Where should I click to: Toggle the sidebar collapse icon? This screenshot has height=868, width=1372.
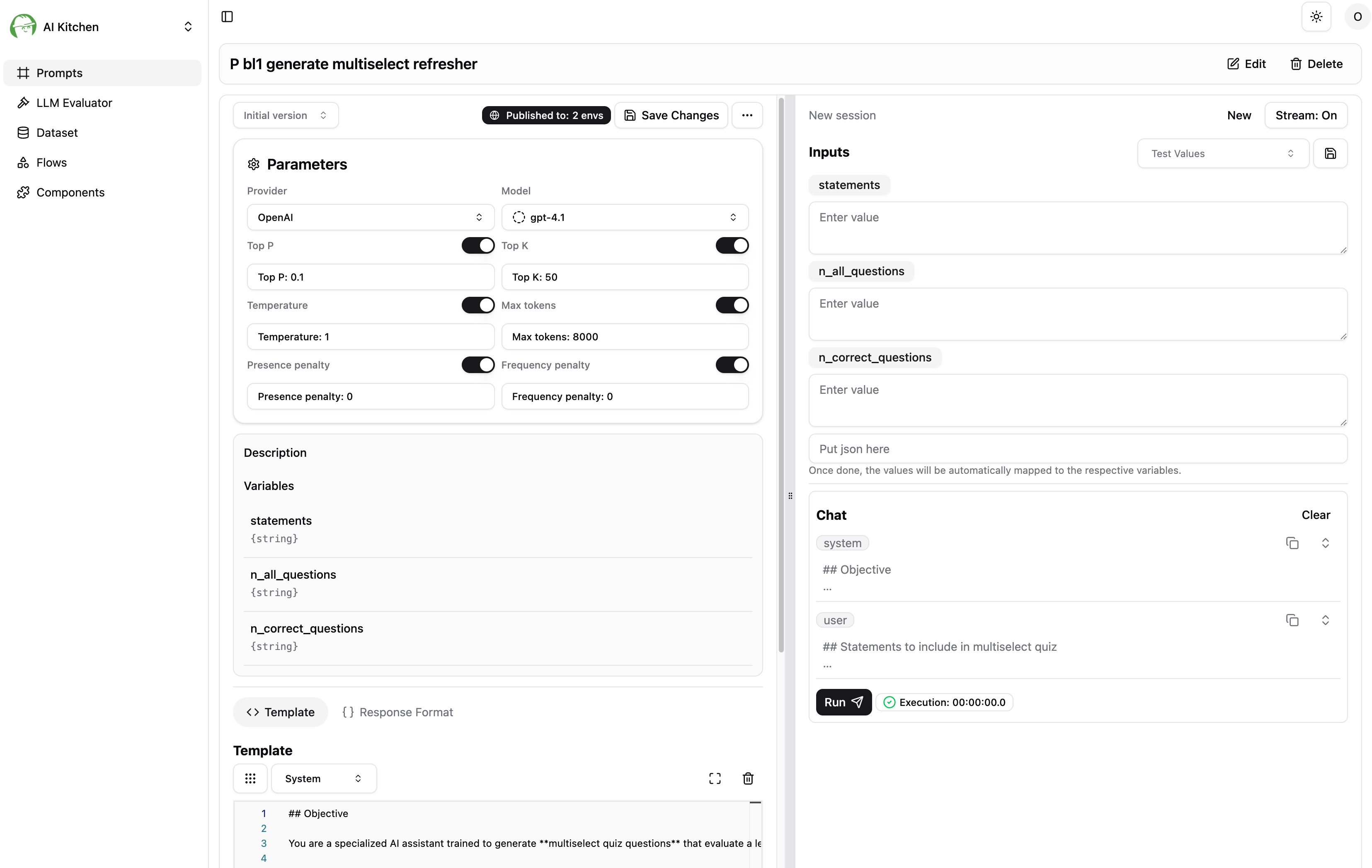pyautogui.click(x=227, y=17)
